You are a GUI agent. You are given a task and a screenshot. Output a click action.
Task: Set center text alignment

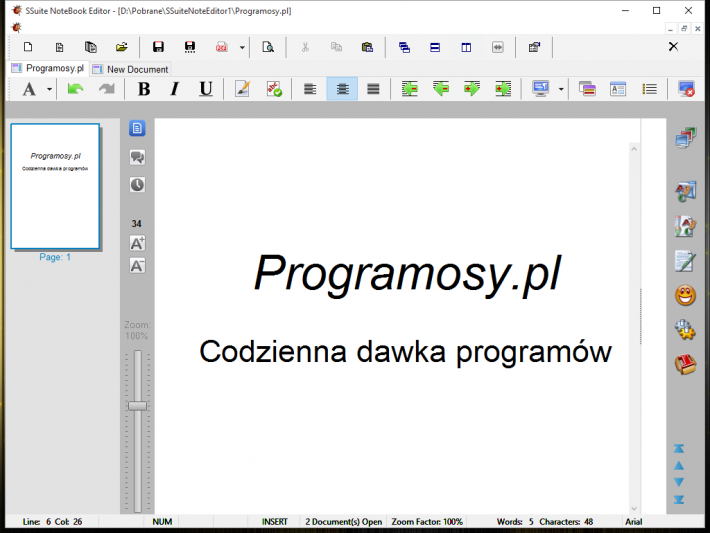(x=342, y=89)
